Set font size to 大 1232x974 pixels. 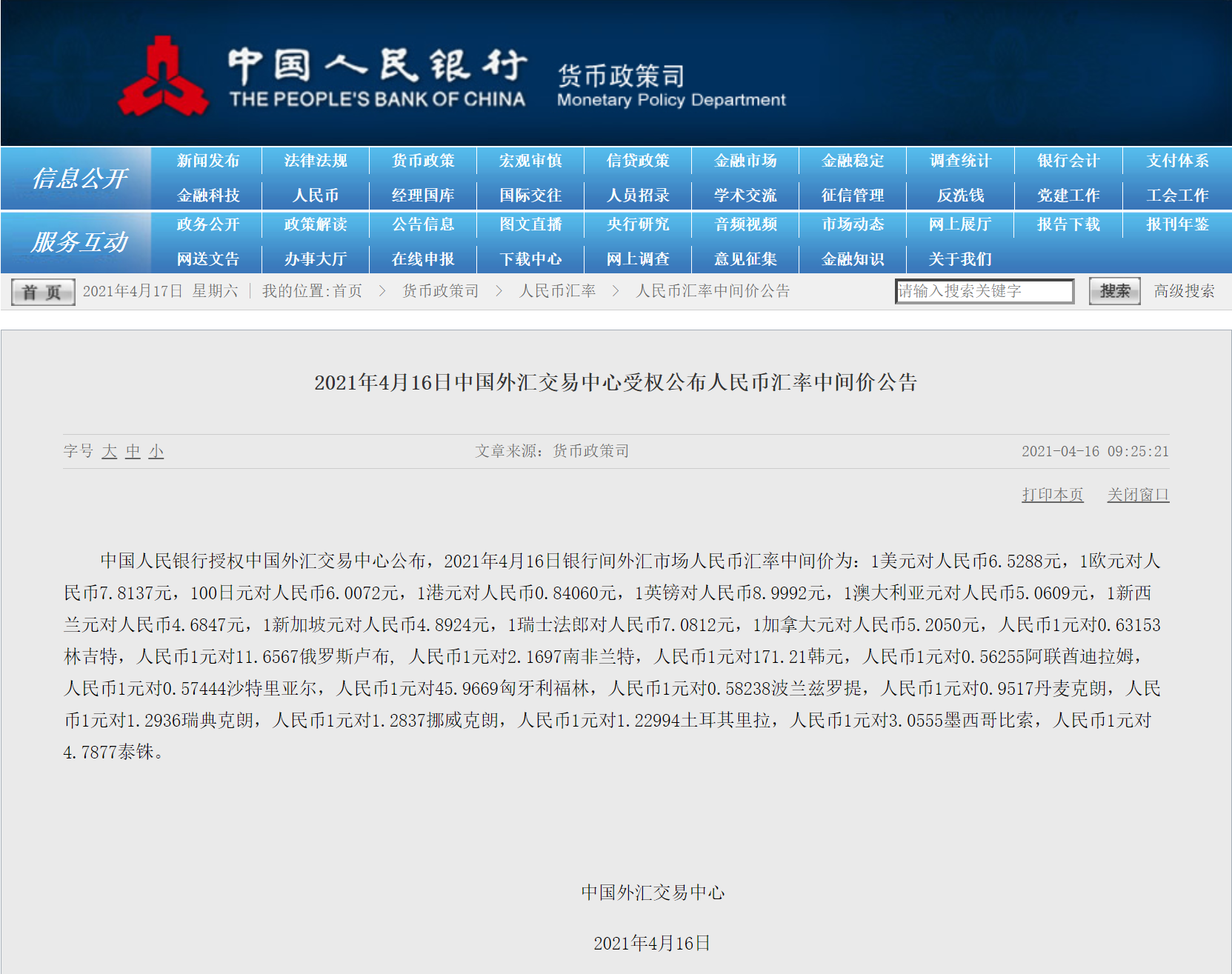click(110, 451)
